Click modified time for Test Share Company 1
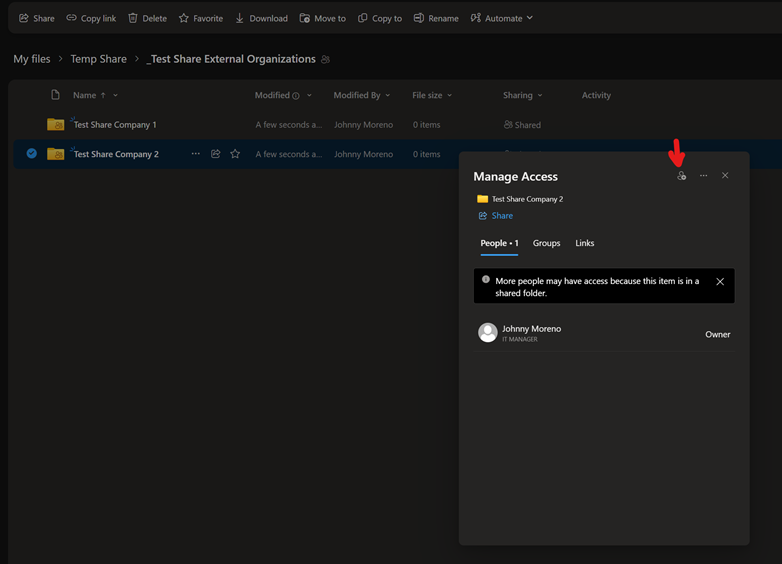 point(289,125)
